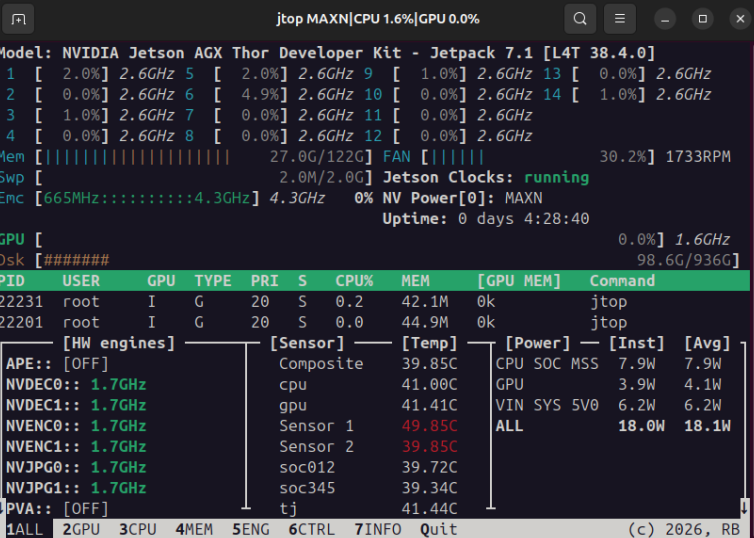Switch to the 6CTRL page tab
Viewport: 754px width, 538px height.
click(x=312, y=529)
